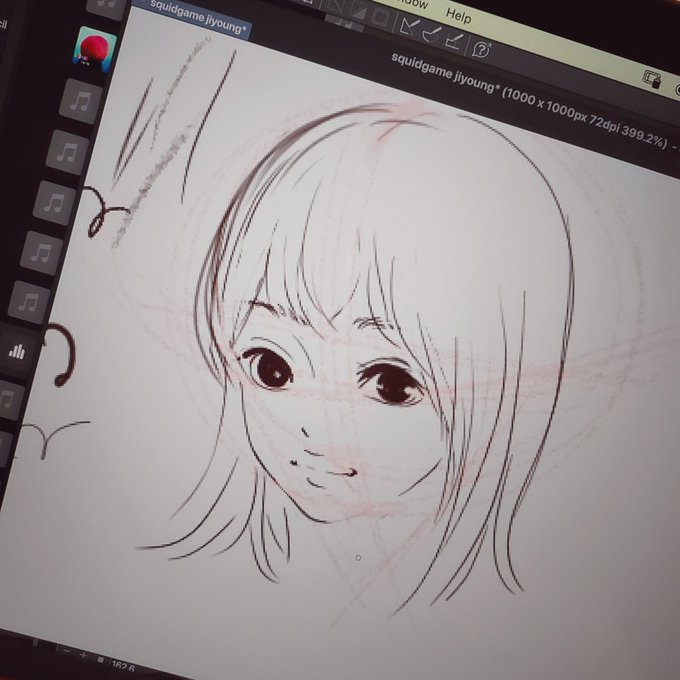Select the red album artwork thumbnail
The image size is (680, 680).
(95, 49)
